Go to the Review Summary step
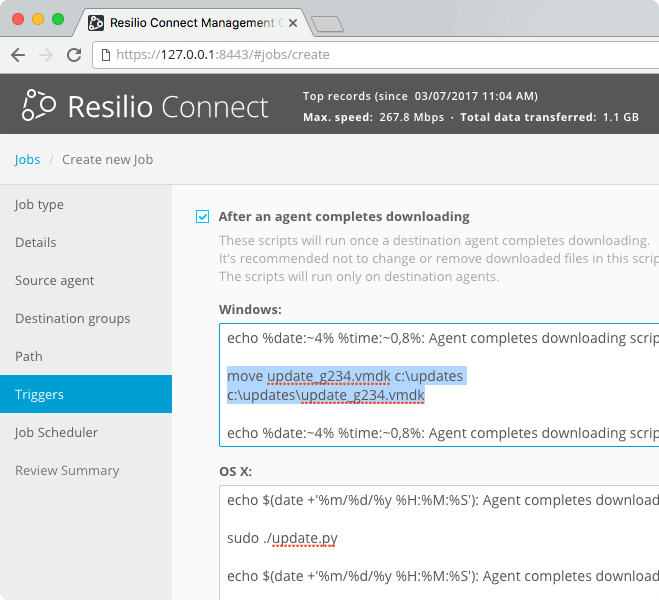This screenshot has width=659, height=600. 86,470
